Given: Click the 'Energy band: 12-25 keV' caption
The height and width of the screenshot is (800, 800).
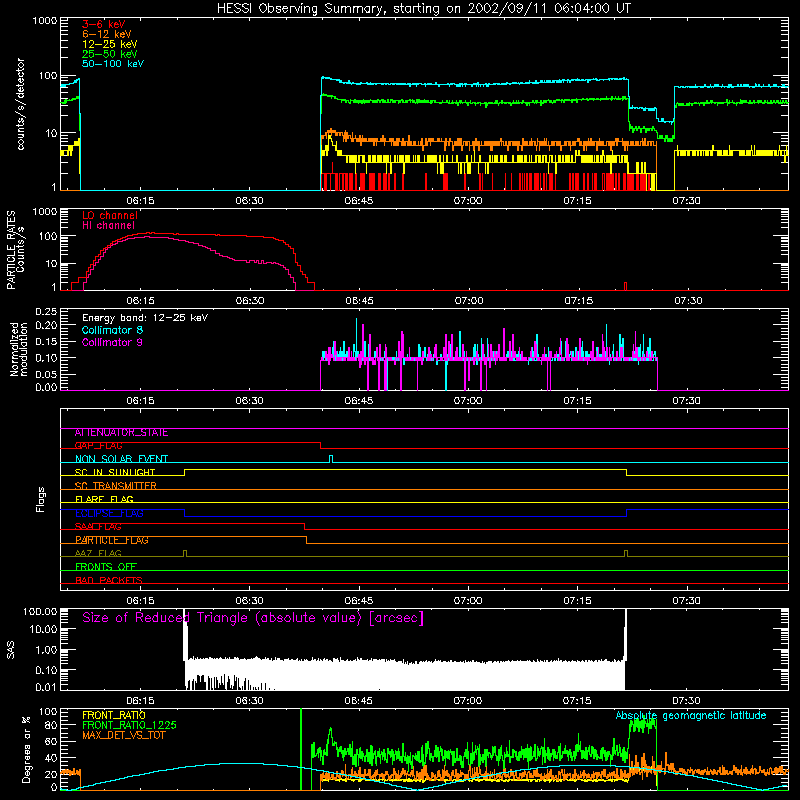Looking at the screenshot, I should coord(145,318).
